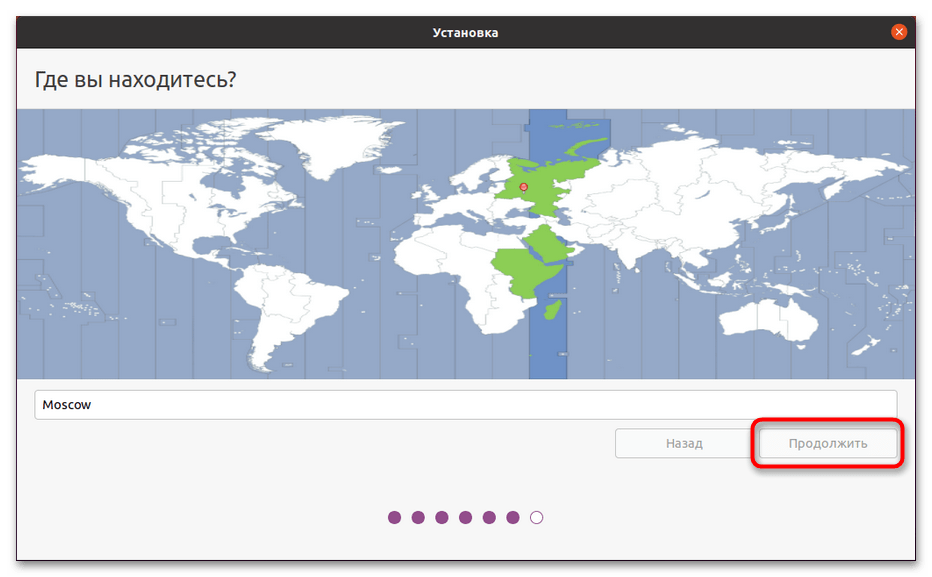Image resolution: width=932 pixels, height=577 pixels.
Task: Click the third filled progress dot
Action: pos(442,517)
